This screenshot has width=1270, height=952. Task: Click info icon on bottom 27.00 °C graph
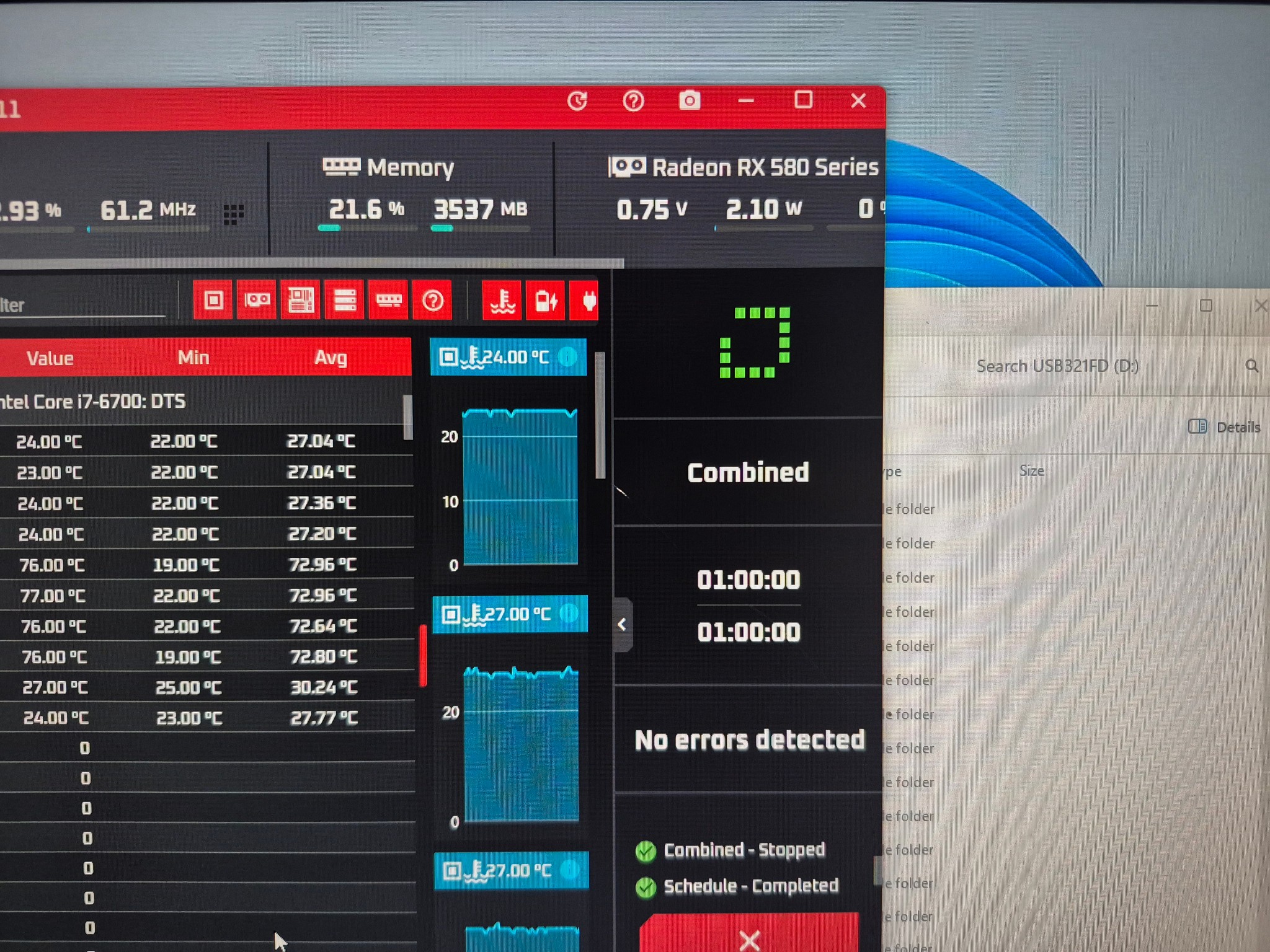(569, 870)
